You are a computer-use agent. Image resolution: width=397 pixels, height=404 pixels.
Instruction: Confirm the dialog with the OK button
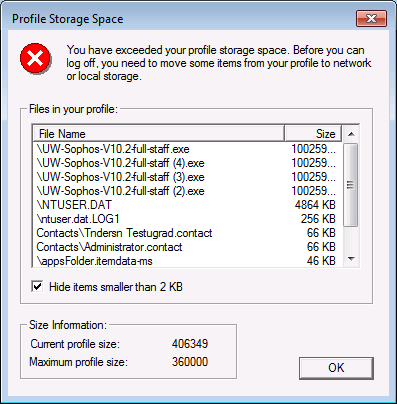336,368
